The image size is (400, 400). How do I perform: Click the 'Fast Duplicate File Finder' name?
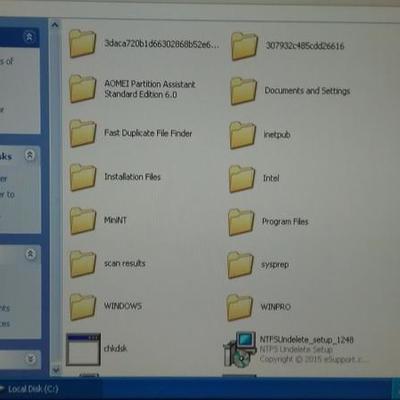pyautogui.click(x=148, y=133)
